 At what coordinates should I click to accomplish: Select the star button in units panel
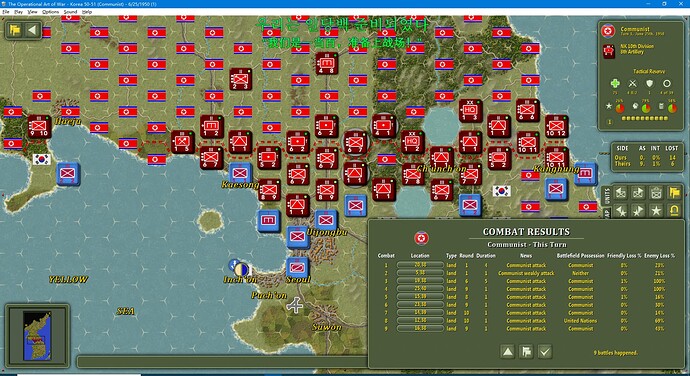656,210
